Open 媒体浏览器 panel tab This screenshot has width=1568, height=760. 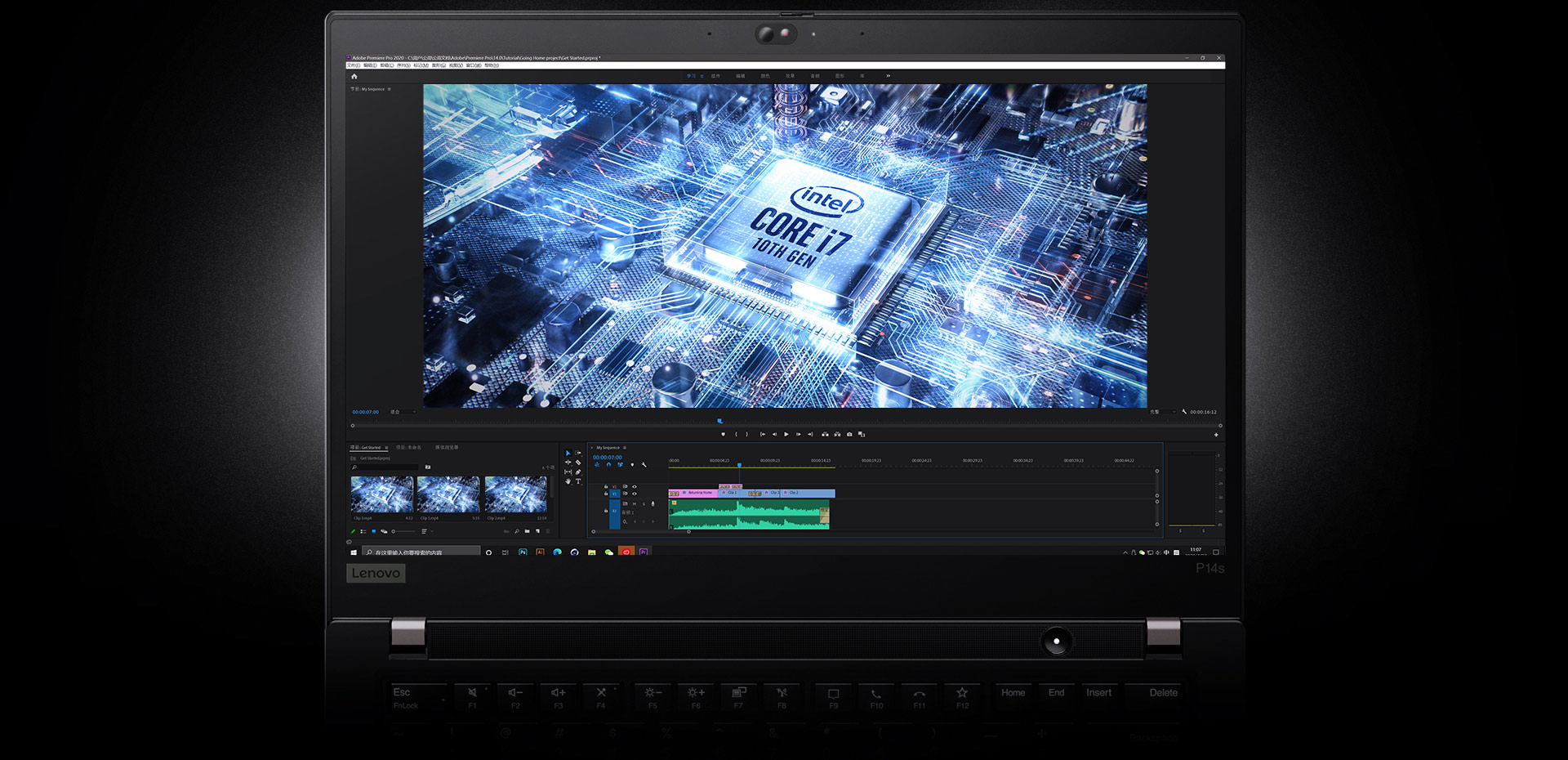coord(447,447)
